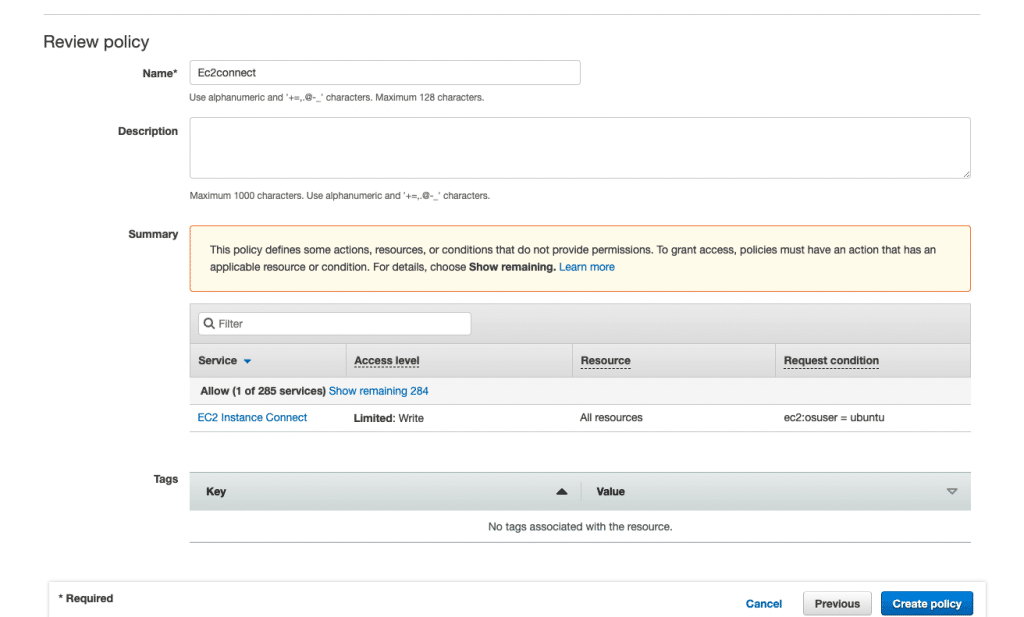The image size is (1024, 617).
Task: Go back with the Previous button
Action: point(837,604)
